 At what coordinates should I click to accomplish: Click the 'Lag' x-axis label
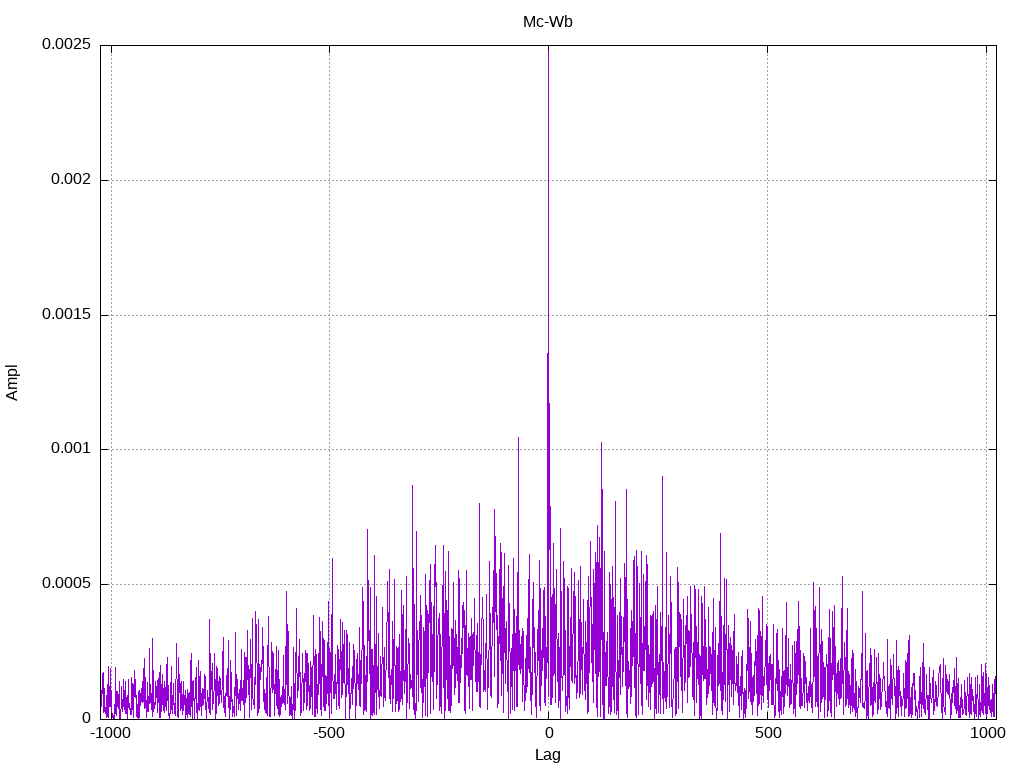tap(547, 755)
